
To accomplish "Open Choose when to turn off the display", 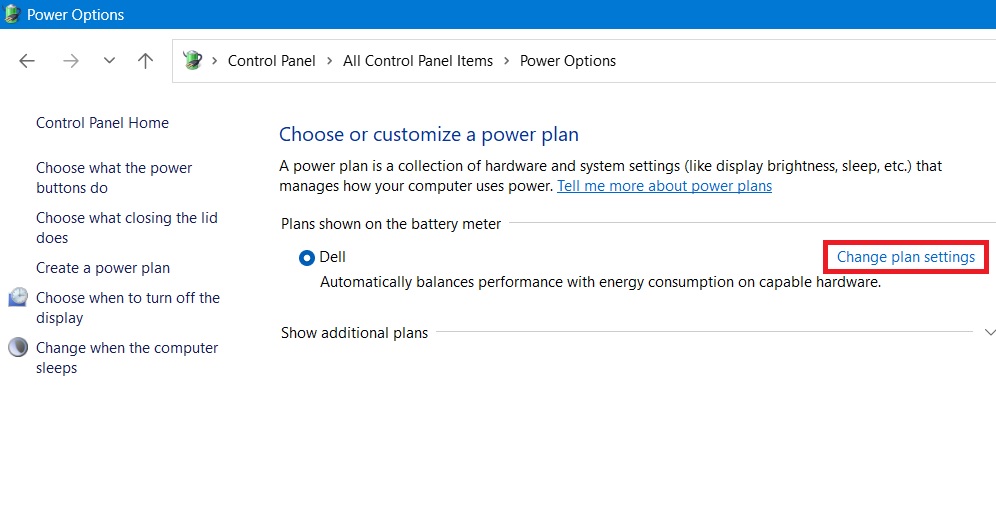I will 128,308.
